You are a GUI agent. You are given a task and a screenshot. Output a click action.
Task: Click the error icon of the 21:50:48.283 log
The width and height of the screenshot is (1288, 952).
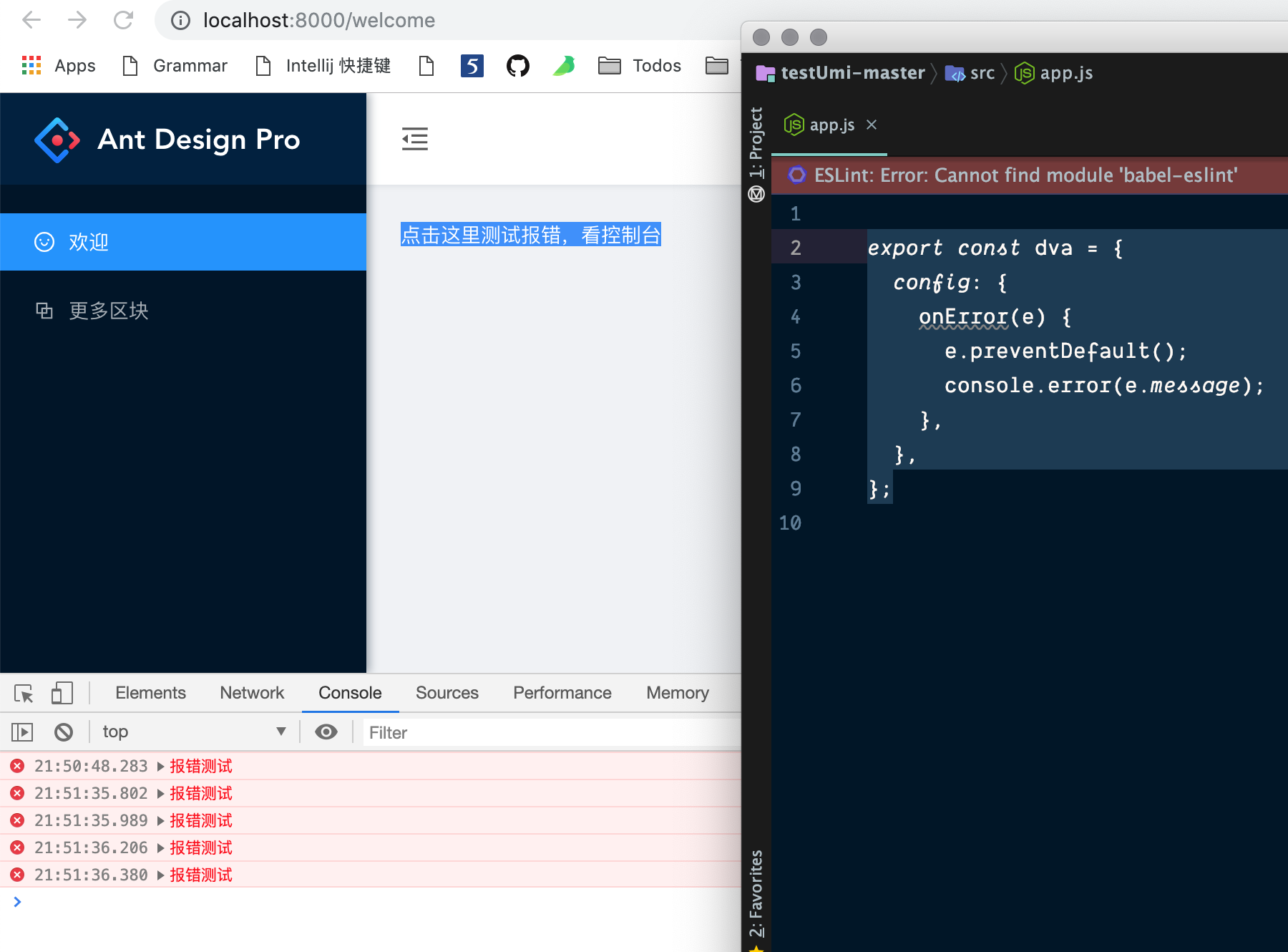[17, 766]
